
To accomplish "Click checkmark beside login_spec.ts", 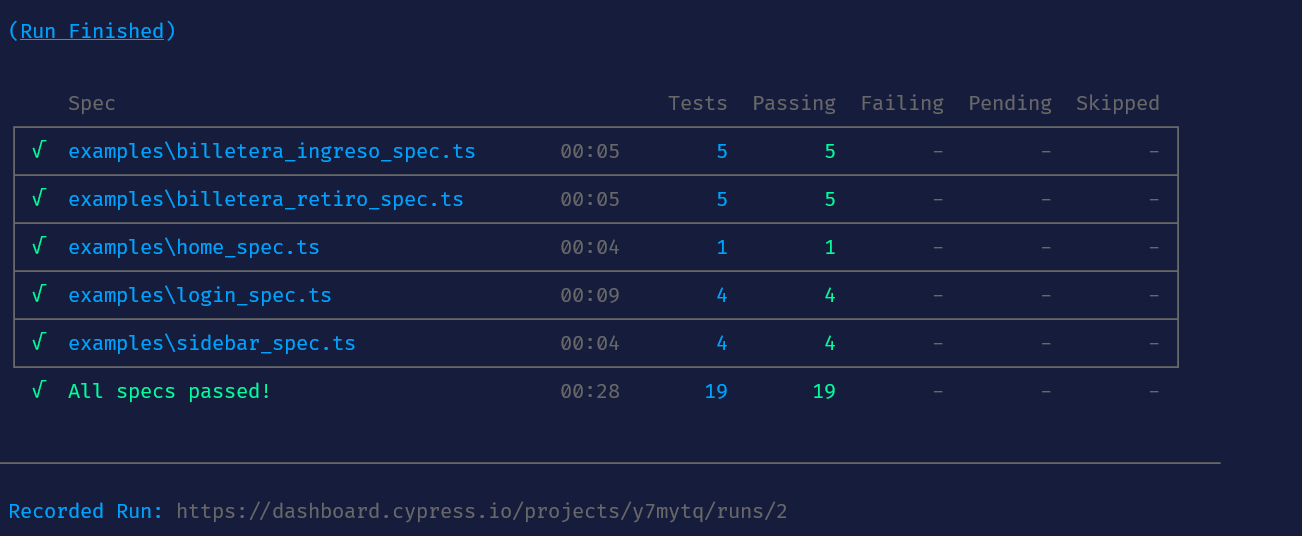I will (38, 294).
